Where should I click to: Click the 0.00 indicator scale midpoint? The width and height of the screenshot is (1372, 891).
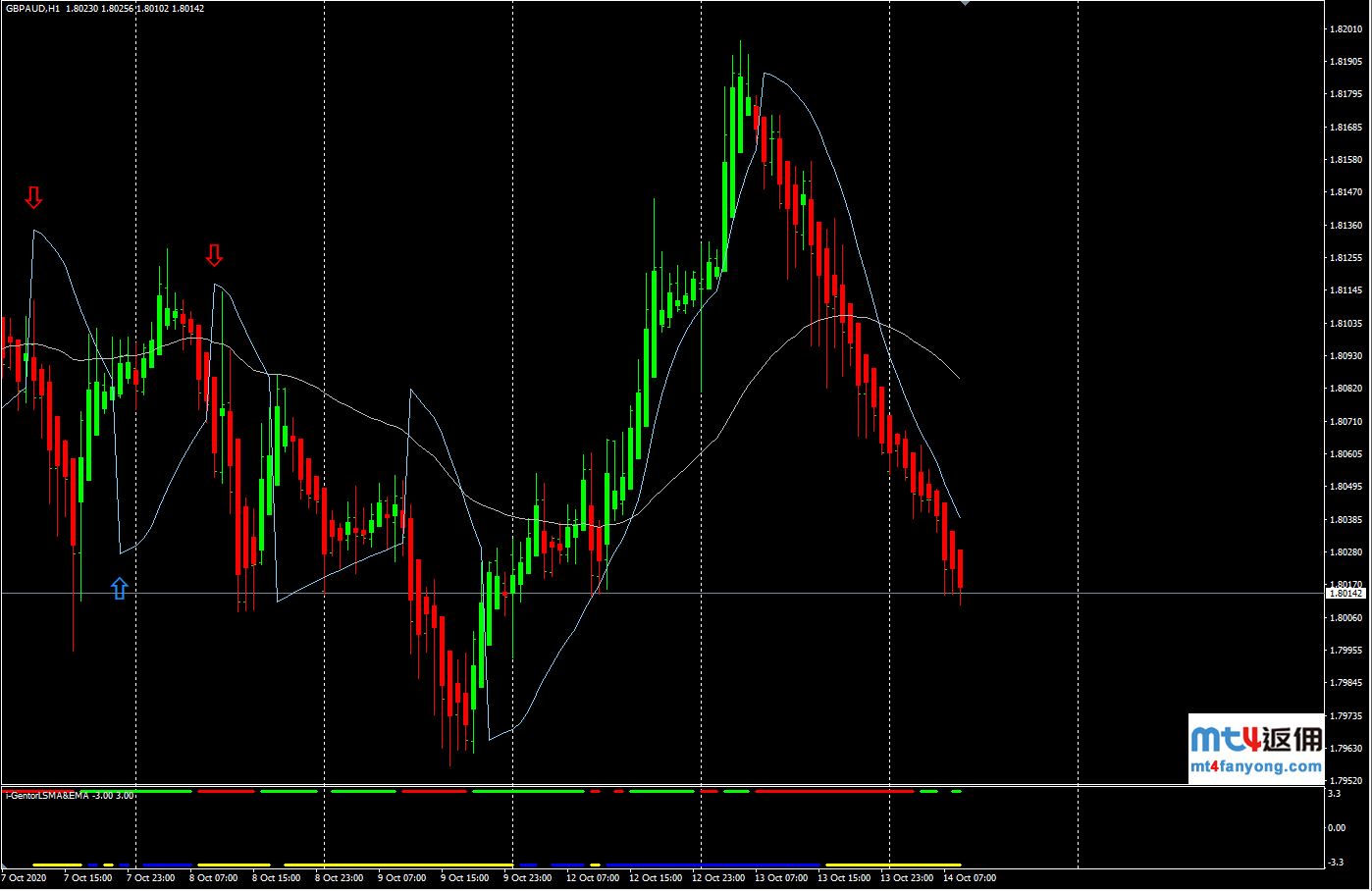tap(1336, 827)
